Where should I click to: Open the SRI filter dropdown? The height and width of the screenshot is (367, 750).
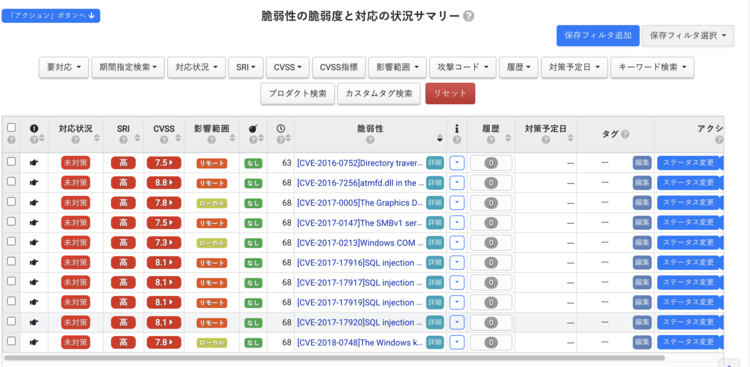[x=246, y=67]
